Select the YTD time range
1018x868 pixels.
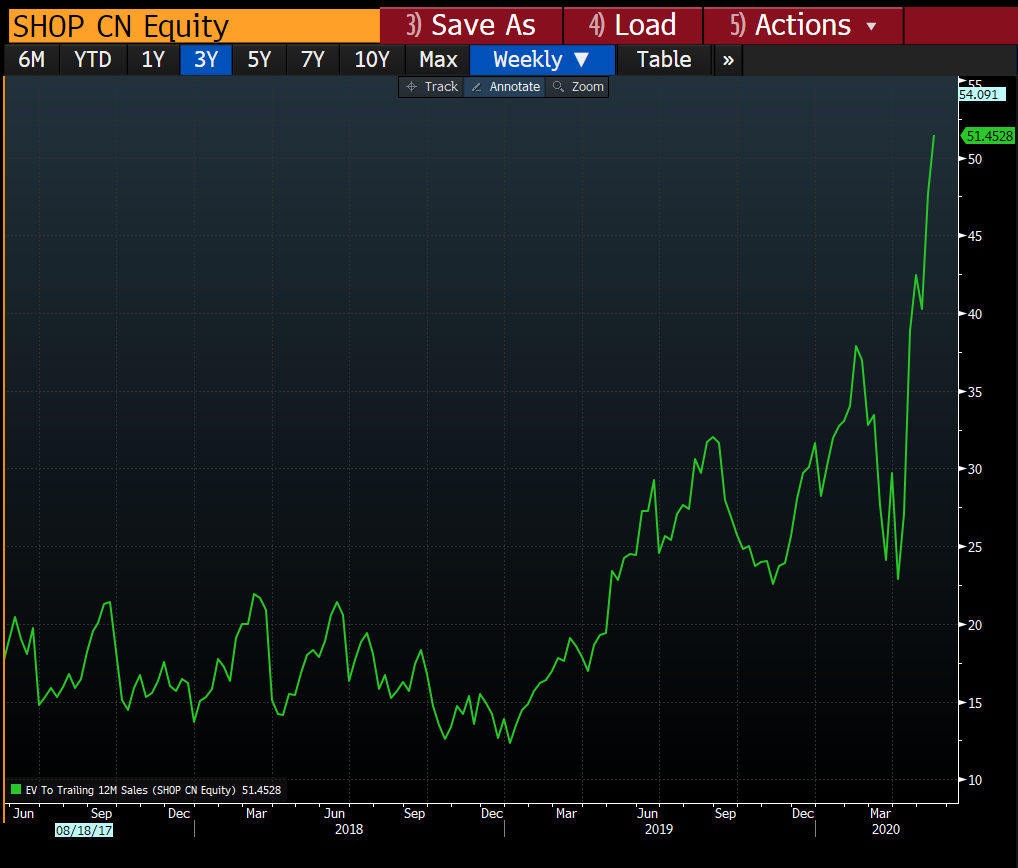pos(93,60)
